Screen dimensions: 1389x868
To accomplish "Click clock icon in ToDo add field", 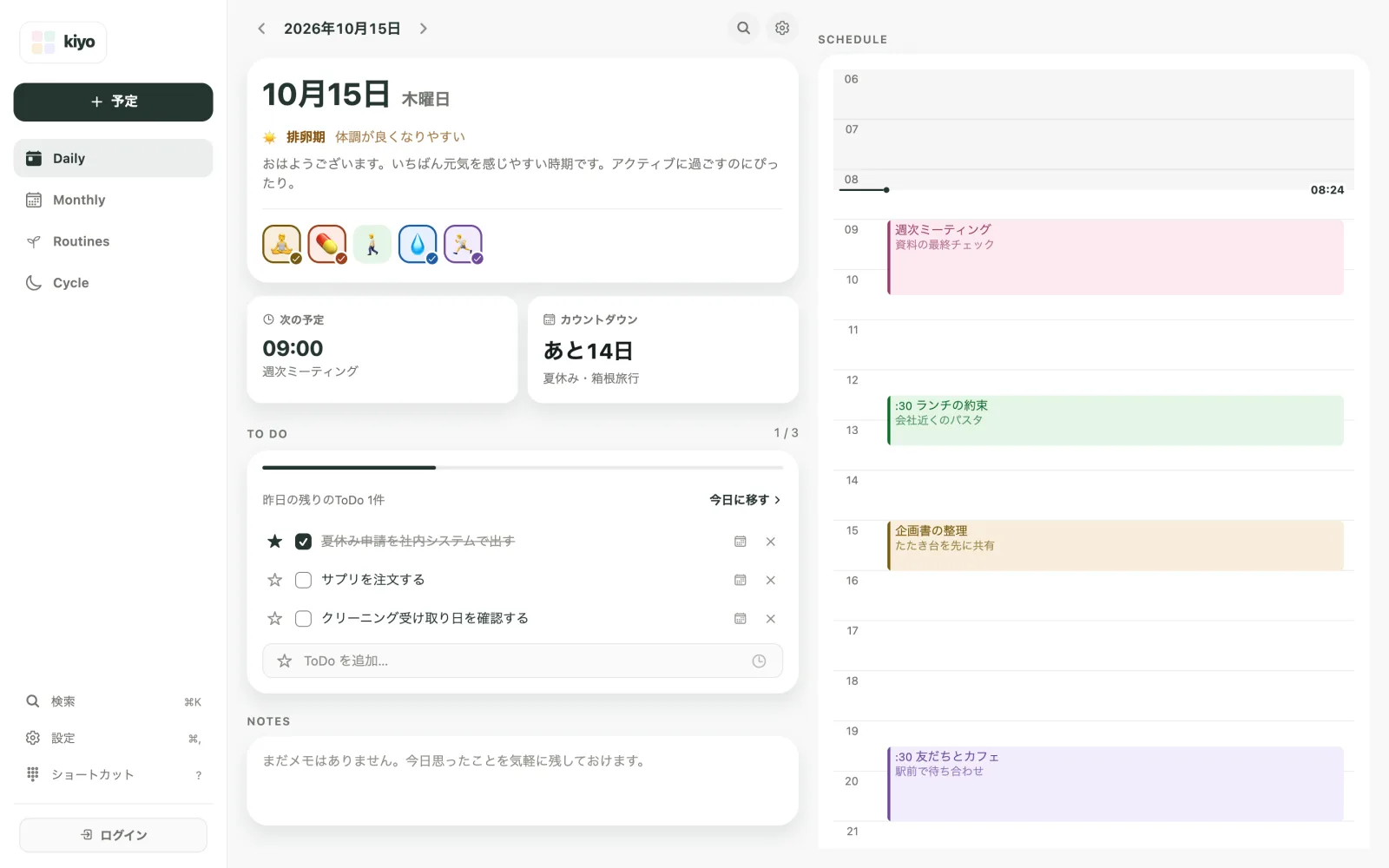I will click(759, 661).
